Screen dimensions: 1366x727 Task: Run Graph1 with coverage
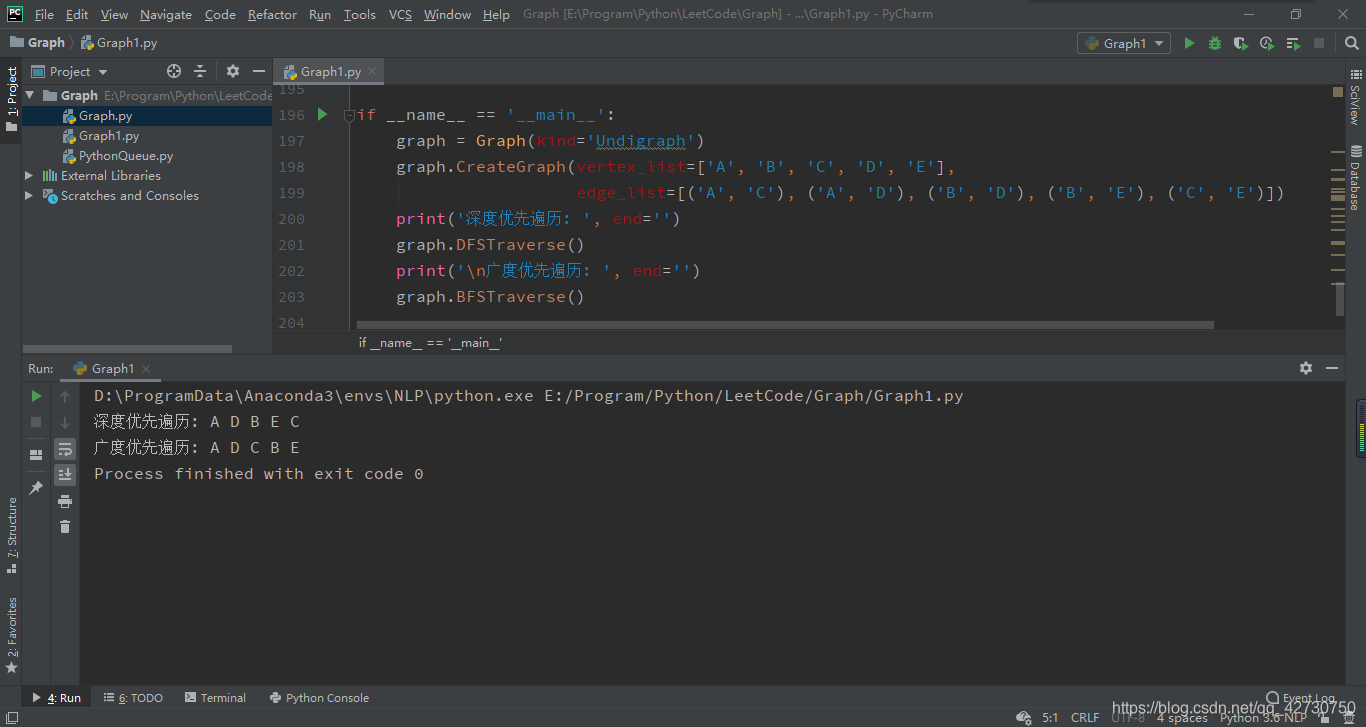click(x=1241, y=43)
